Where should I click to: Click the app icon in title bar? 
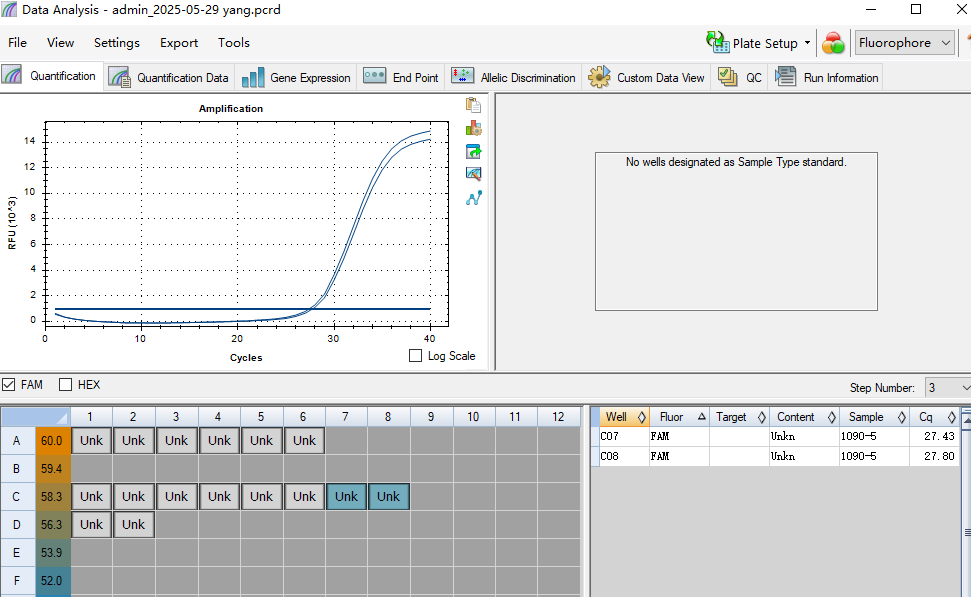(x=9, y=9)
